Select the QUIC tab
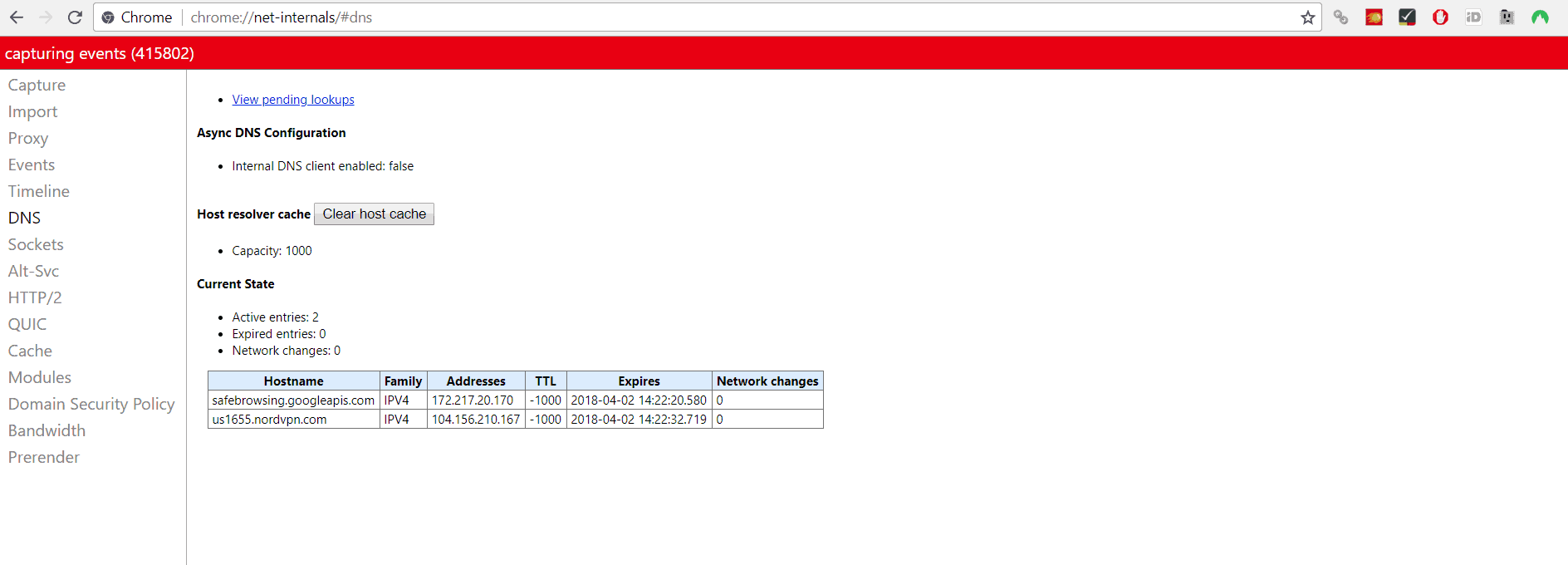The height and width of the screenshot is (565, 1568). pyautogui.click(x=27, y=324)
